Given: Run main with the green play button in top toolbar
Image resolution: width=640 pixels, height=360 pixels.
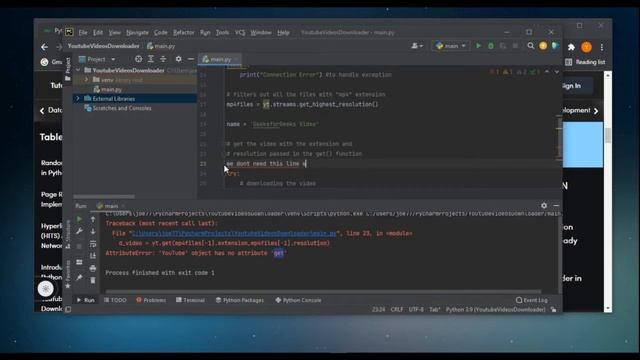Looking at the screenshot, I should [x=478, y=46].
